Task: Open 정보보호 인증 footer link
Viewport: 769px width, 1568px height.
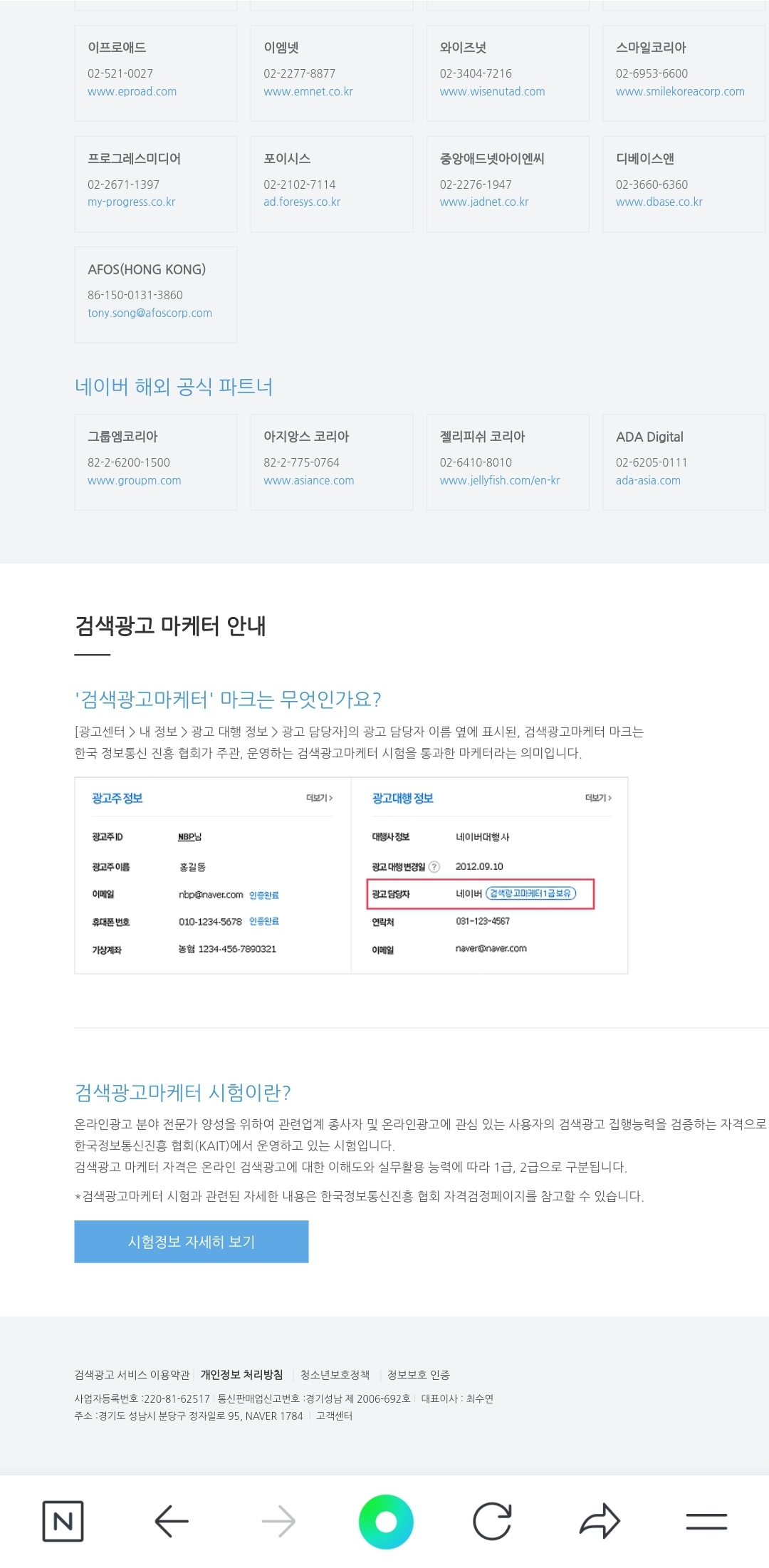Action: (x=419, y=1375)
